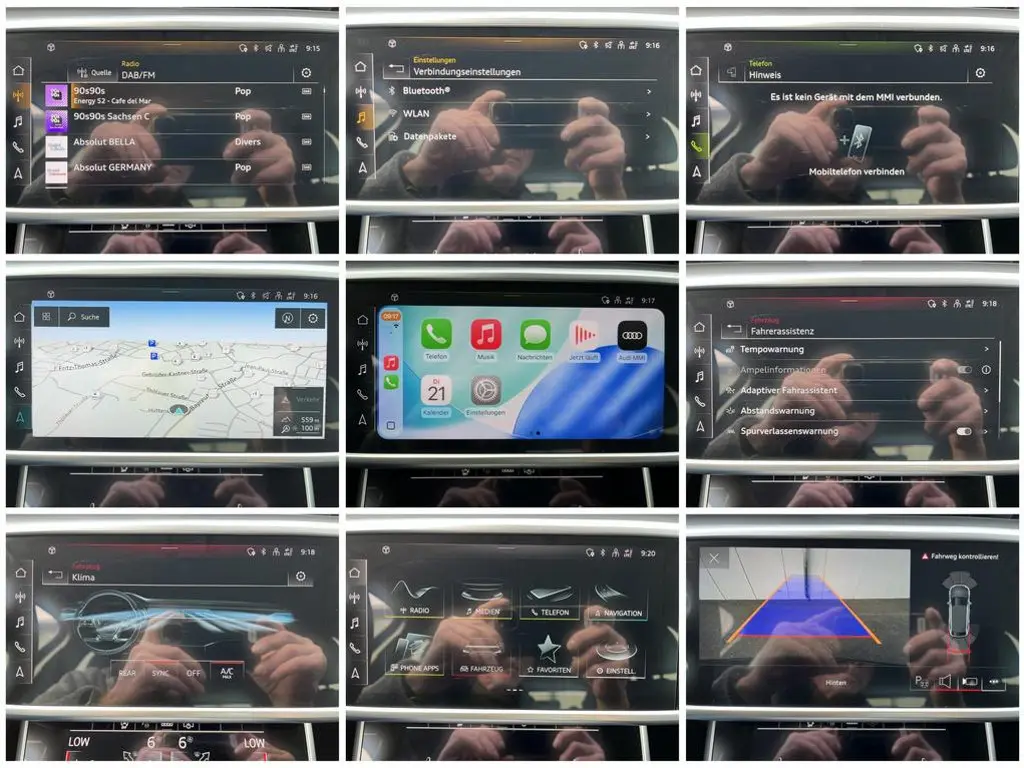
Task: Click the Jetzt läuft now-playing icon
Action: [x=584, y=335]
